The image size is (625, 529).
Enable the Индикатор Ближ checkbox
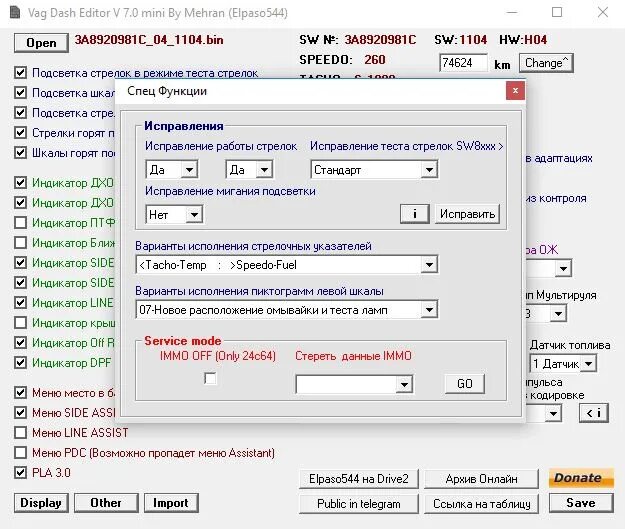tap(20, 242)
